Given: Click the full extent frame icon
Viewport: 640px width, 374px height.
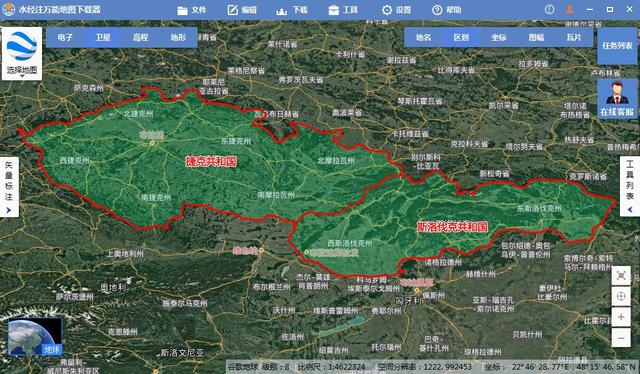Looking at the screenshot, I should click(621, 276).
